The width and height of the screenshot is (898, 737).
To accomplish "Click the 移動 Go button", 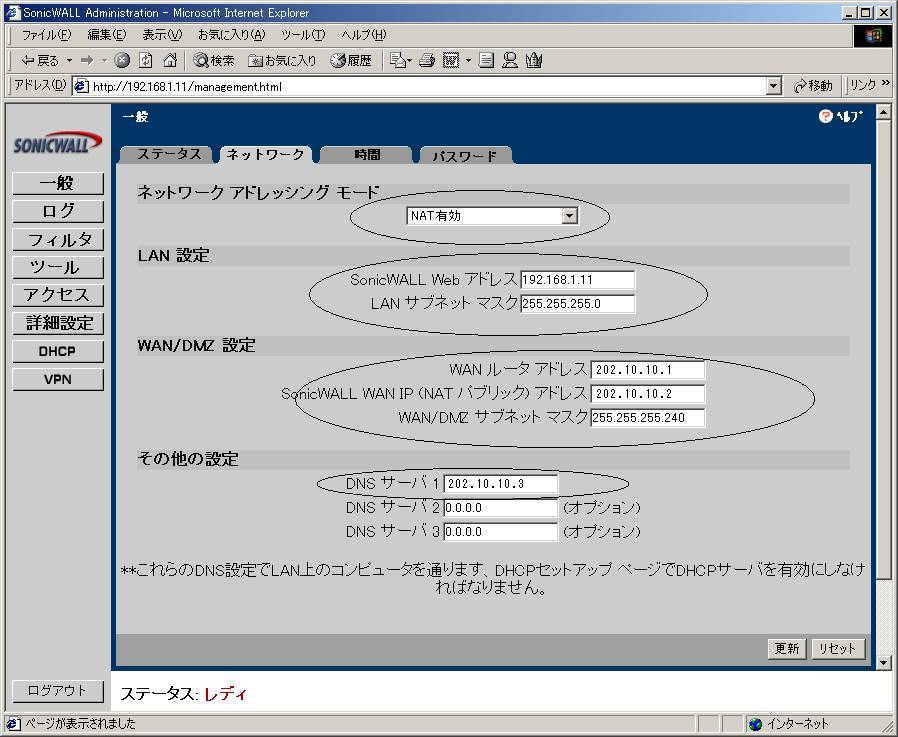I will coord(814,86).
